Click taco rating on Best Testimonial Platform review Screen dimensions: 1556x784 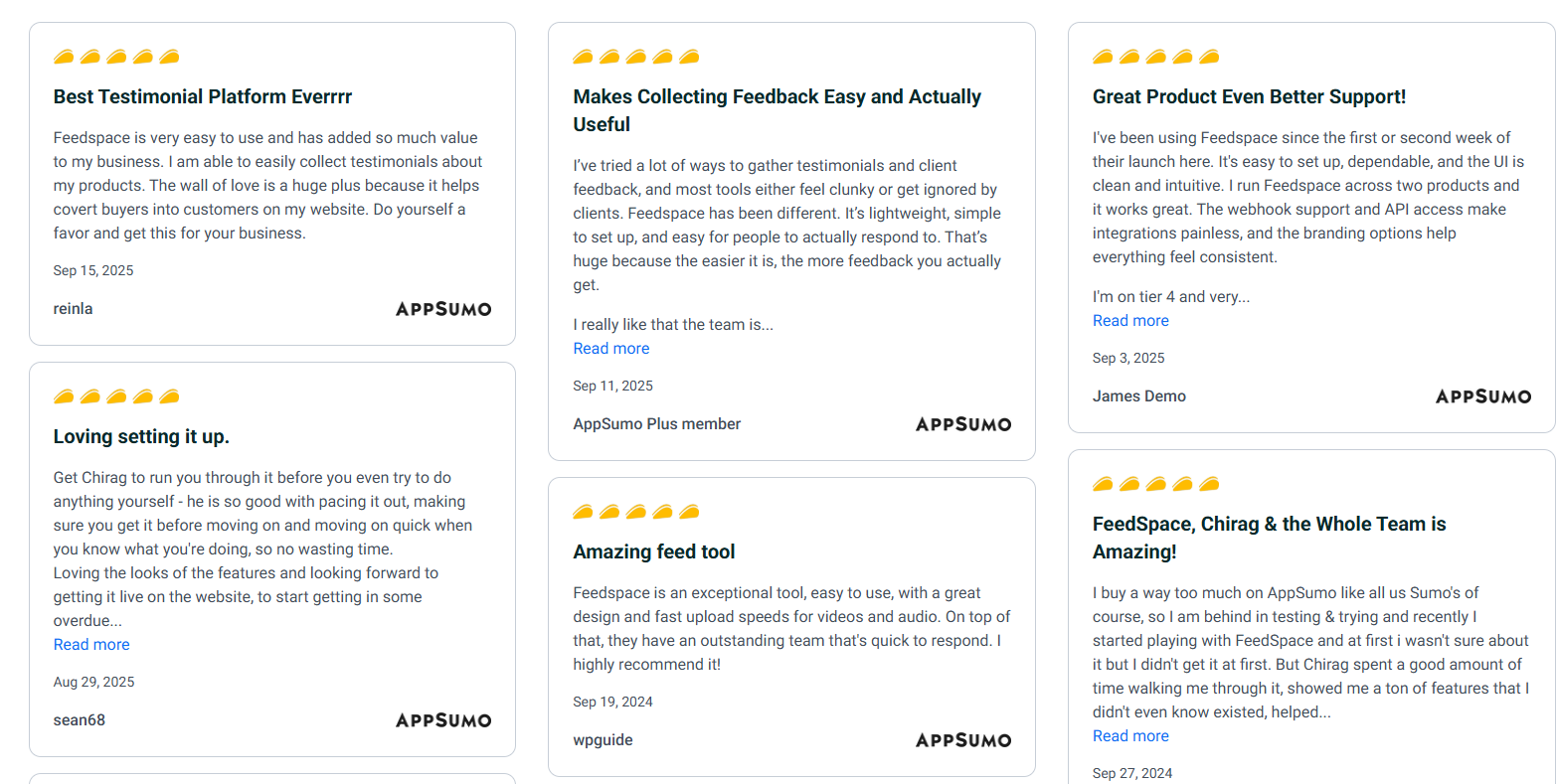click(116, 57)
